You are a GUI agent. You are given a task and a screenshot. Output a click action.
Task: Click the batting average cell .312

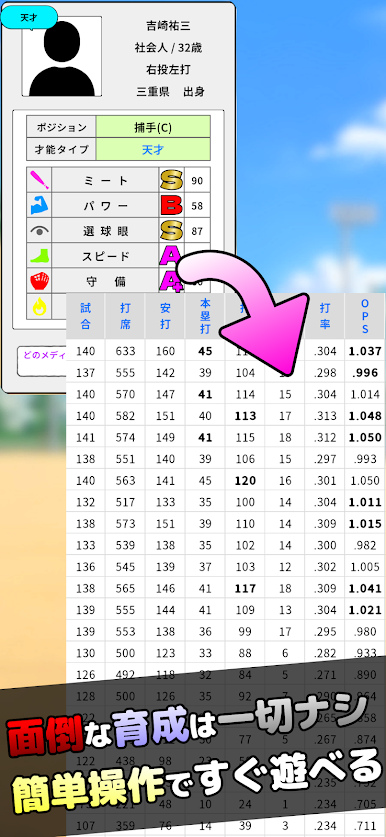point(324,437)
